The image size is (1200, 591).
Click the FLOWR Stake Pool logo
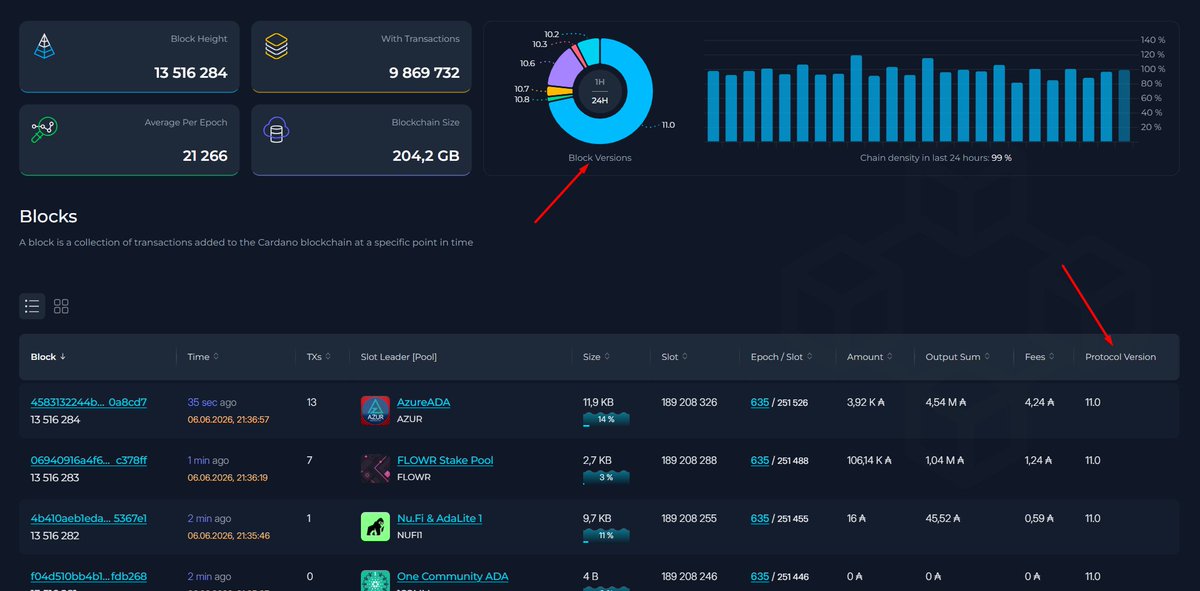tap(375, 468)
